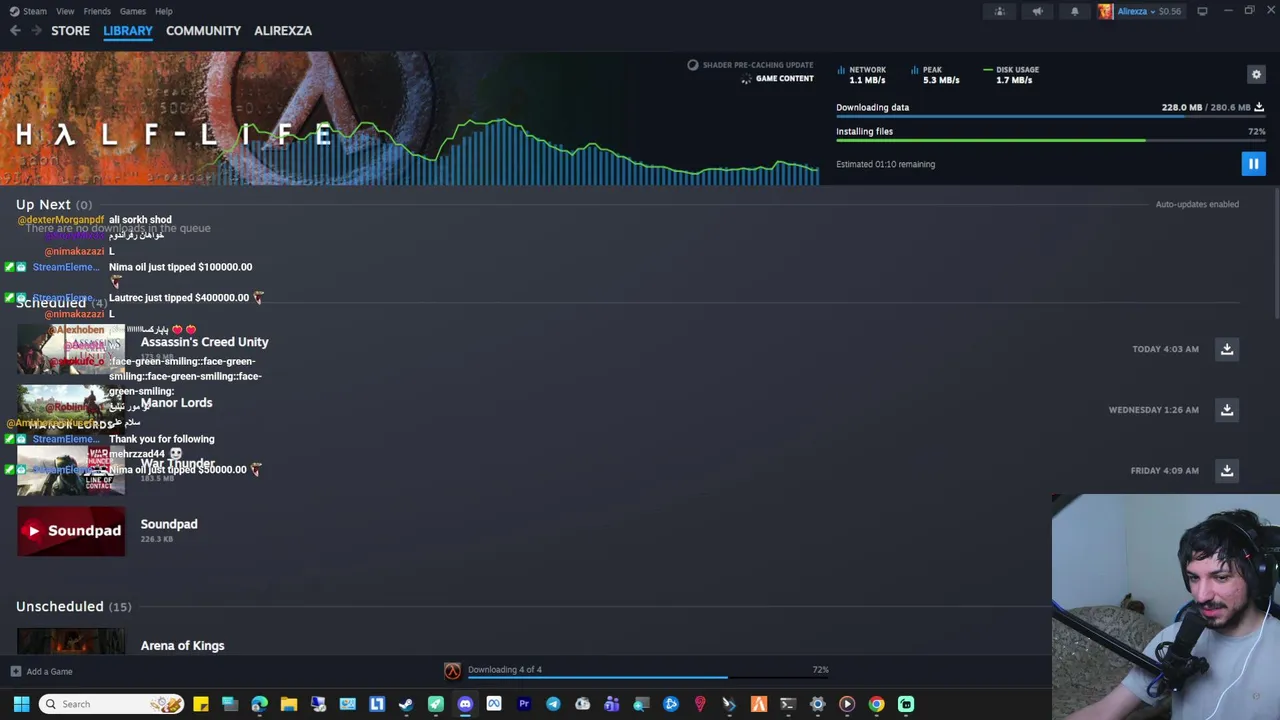Open the Meta app on the taskbar
The image size is (1280, 720).
pos(494,704)
